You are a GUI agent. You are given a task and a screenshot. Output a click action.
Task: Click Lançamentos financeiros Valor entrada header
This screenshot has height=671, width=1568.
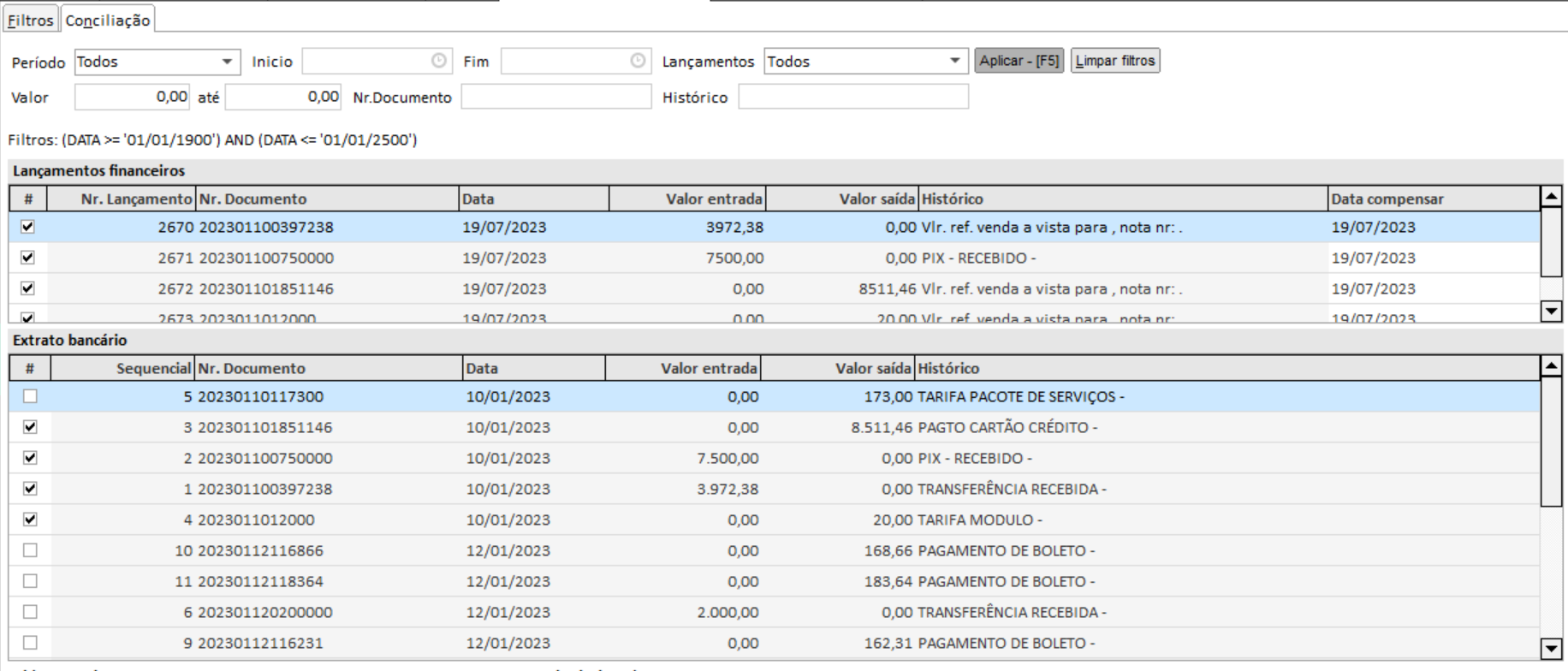(x=687, y=199)
